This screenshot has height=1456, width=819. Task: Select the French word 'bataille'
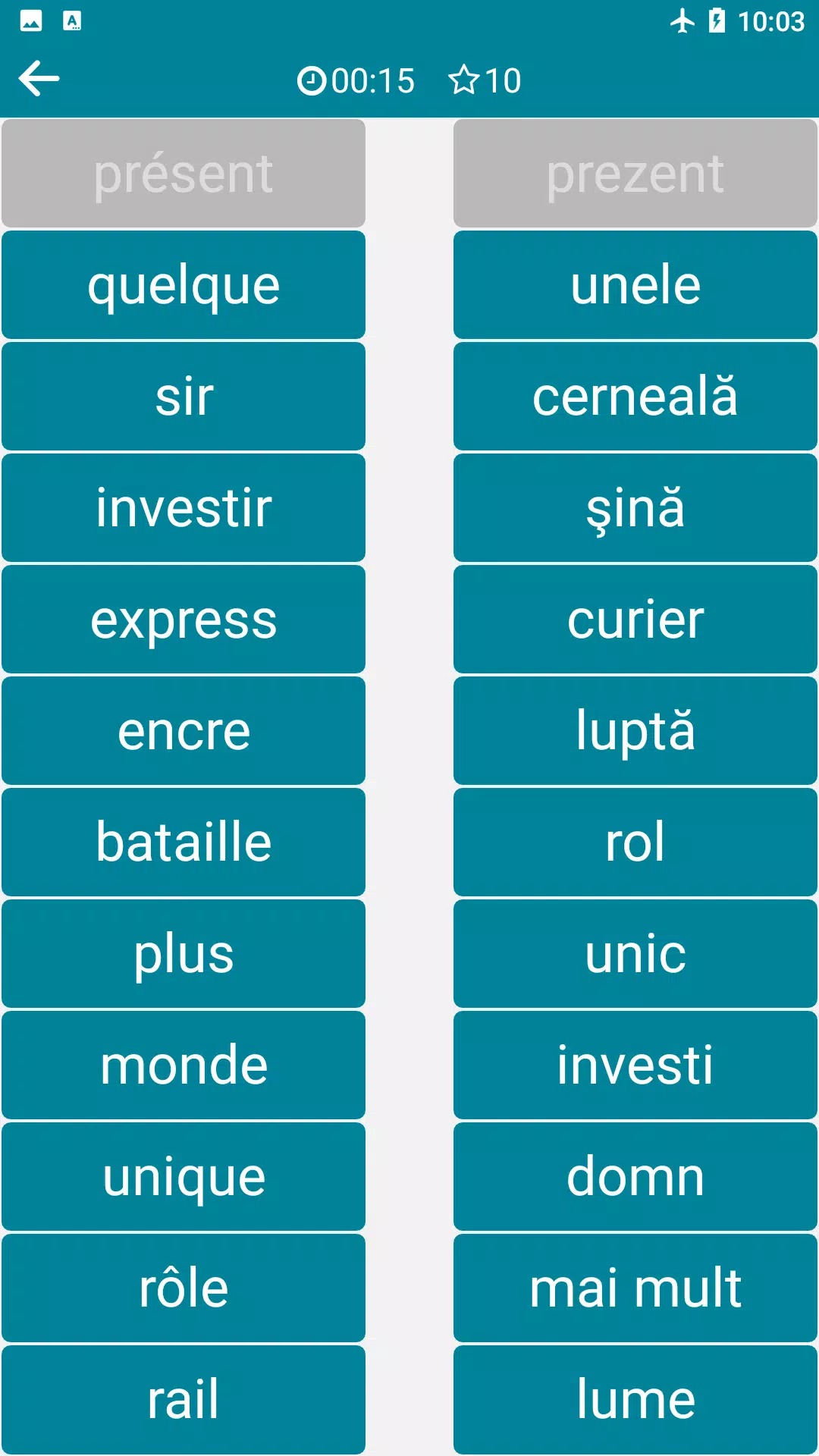coord(184,843)
